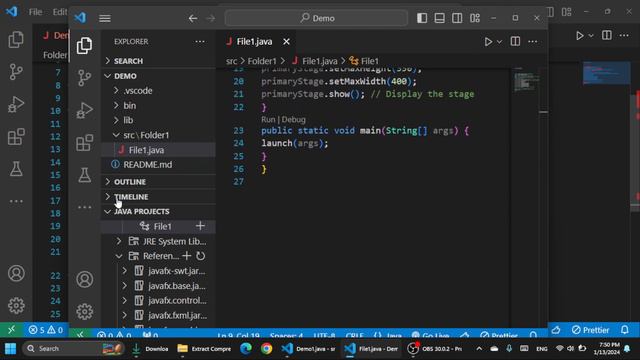Image resolution: width=640 pixels, height=360 pixels.
Task: Open File1.java in the explorer tree
Action: pyautogui.click(x=158, y=150)
